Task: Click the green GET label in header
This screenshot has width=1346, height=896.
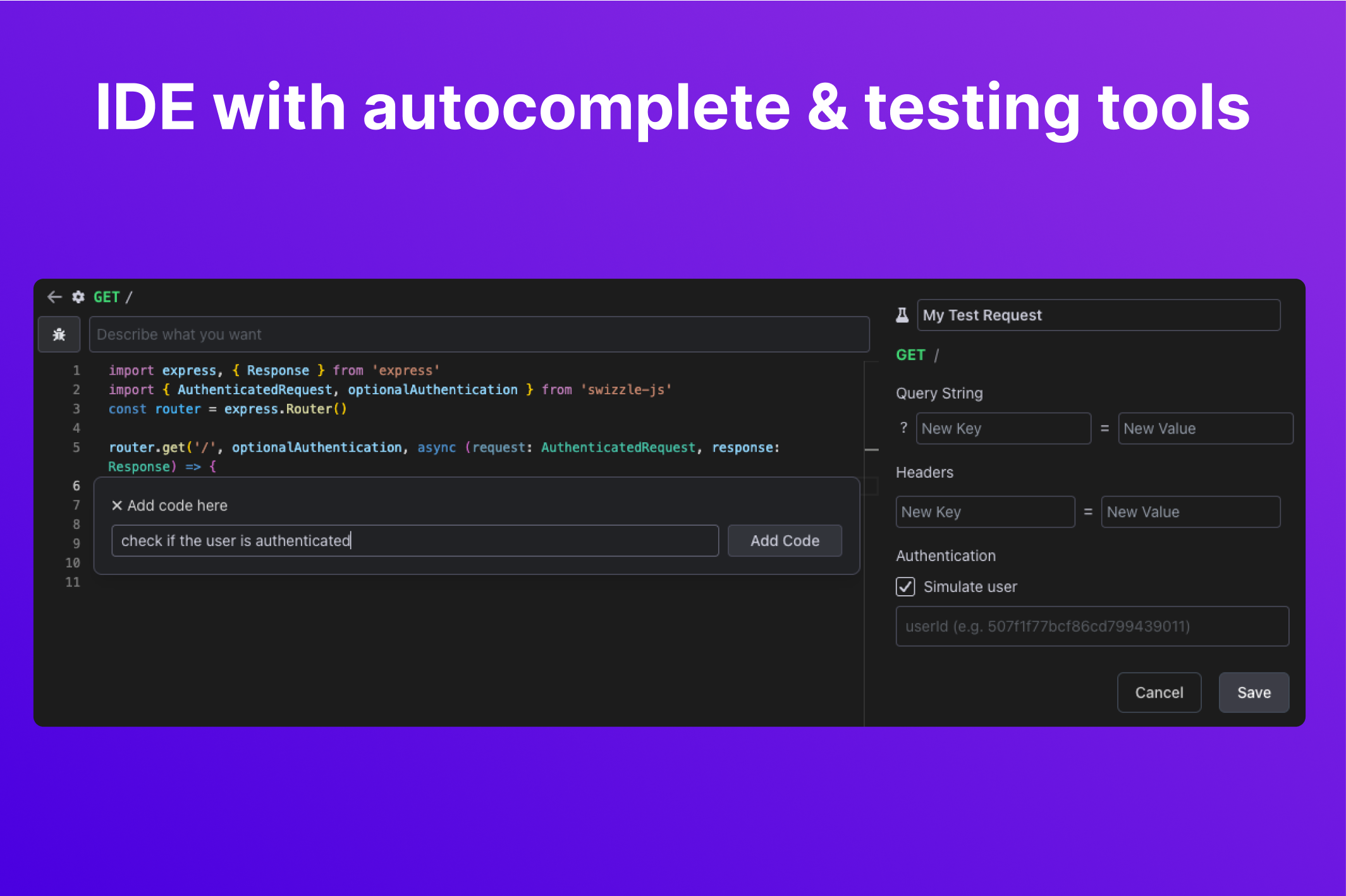Action: pos(106,297)
